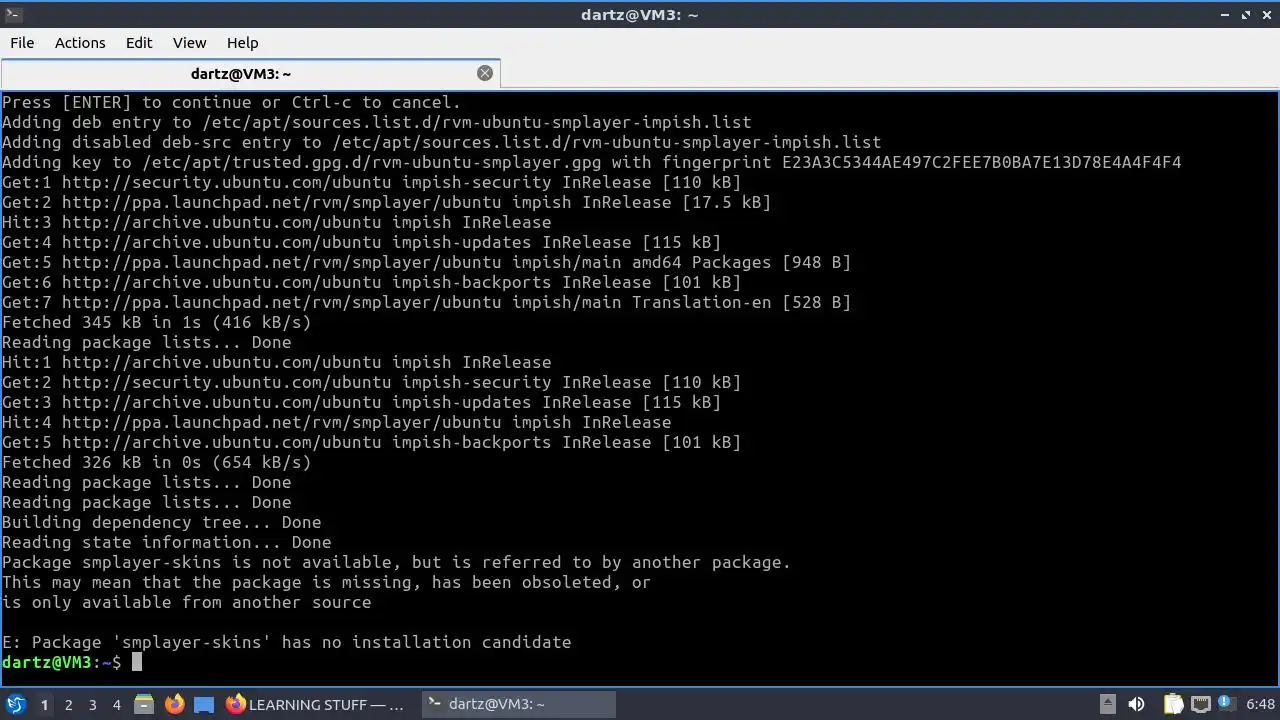Click the show desktop panel icon

pyautogui.click(x=204, y=705)
